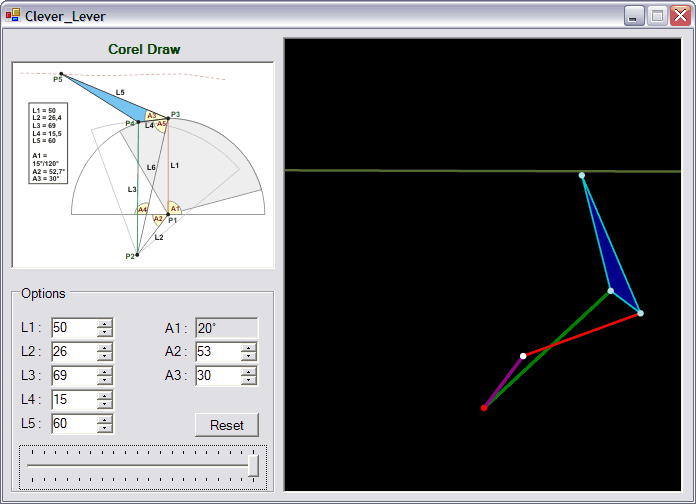The image size is (696, 504).
Task: Click the Clever_Lever app icon in title bar
Action: point(12,16)
